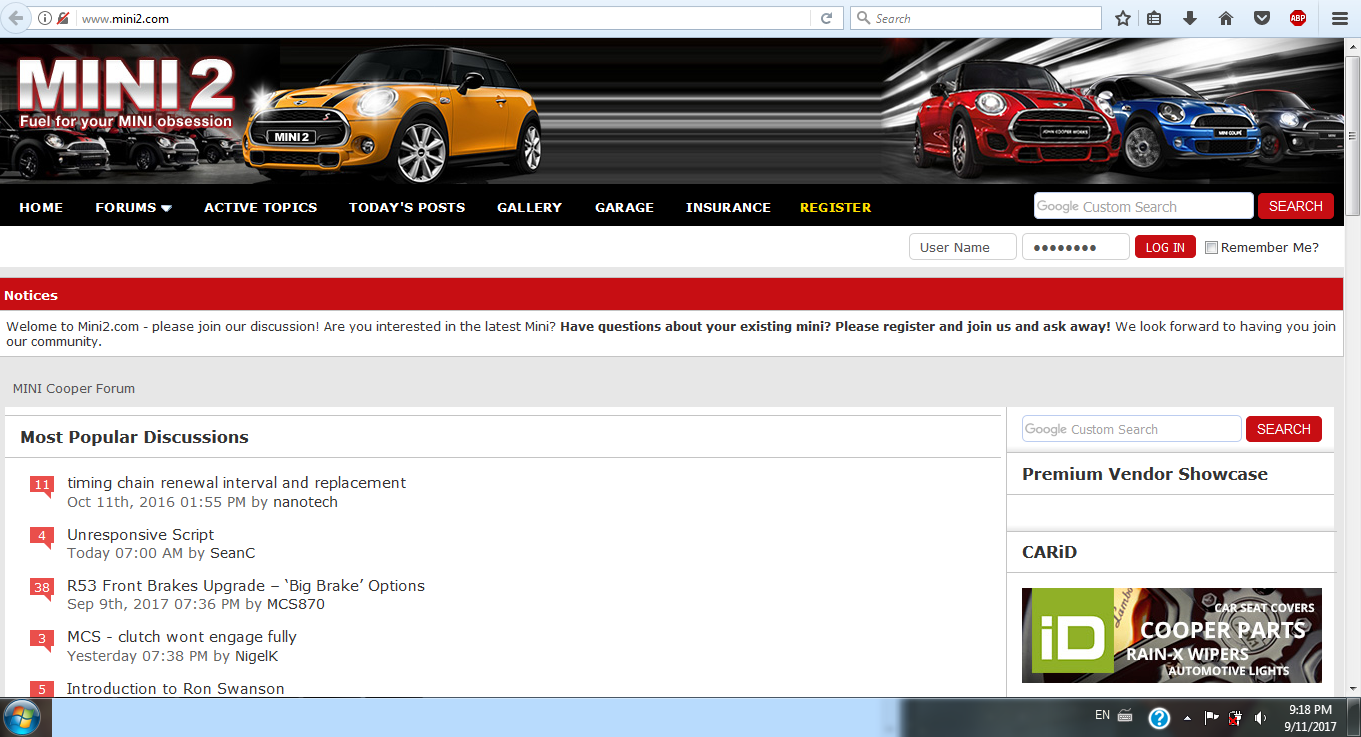Click the red Log In button
Viewport: 1361px width, 737px height.
(1165, 247)
